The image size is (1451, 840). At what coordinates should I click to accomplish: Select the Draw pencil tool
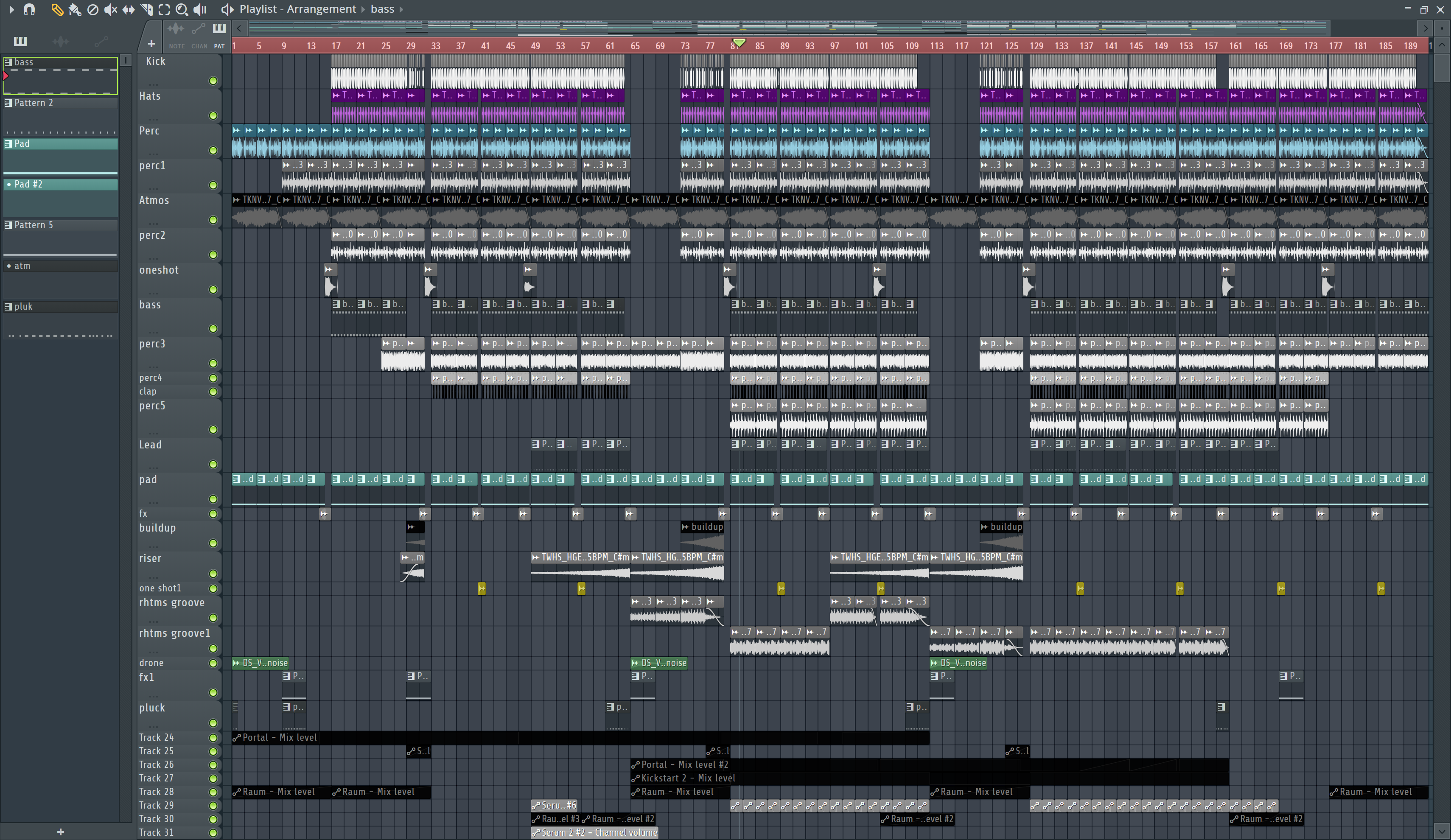pyautogui.click(x=57, y=9)
